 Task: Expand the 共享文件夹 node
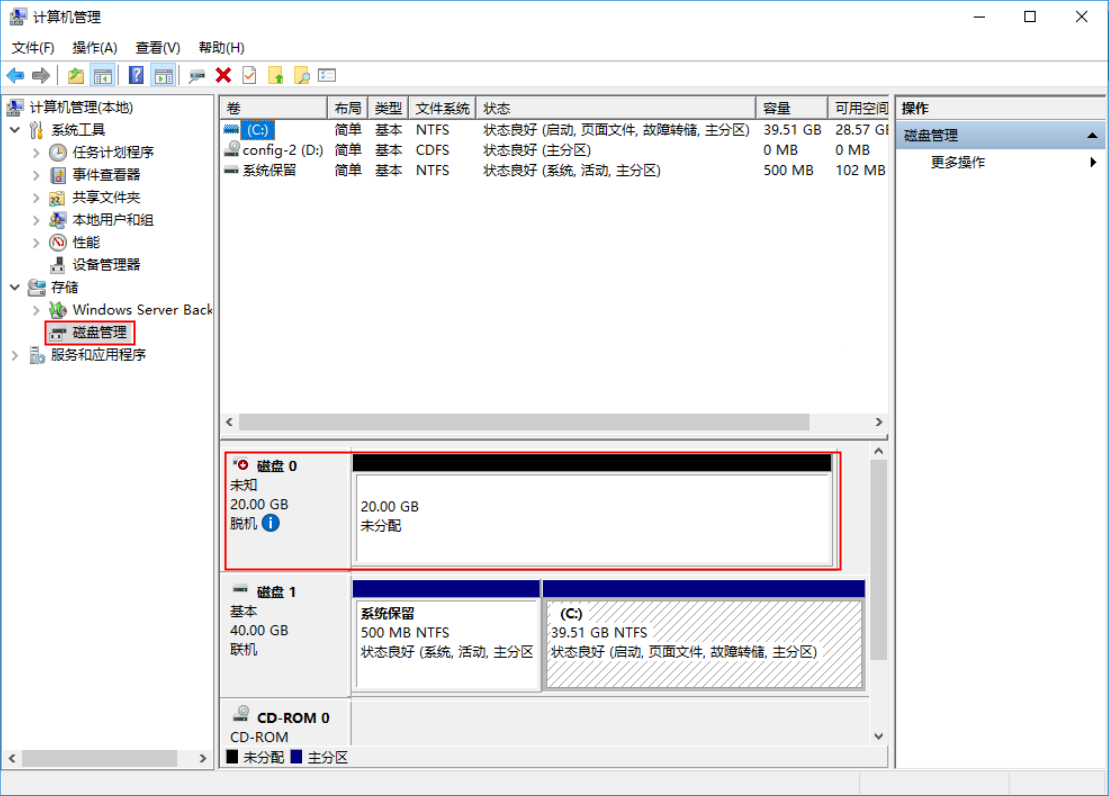[36, 197]
